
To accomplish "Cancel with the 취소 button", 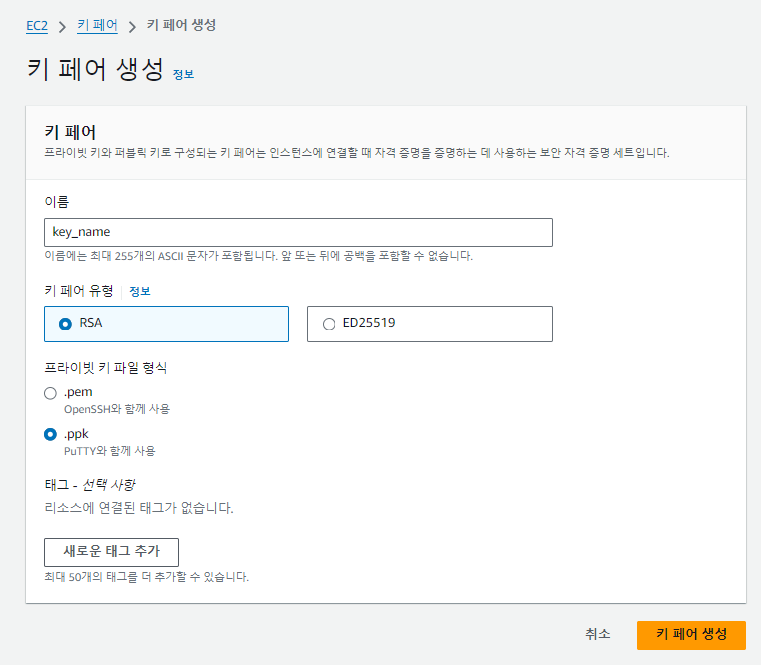I will (x=597, y=635).
